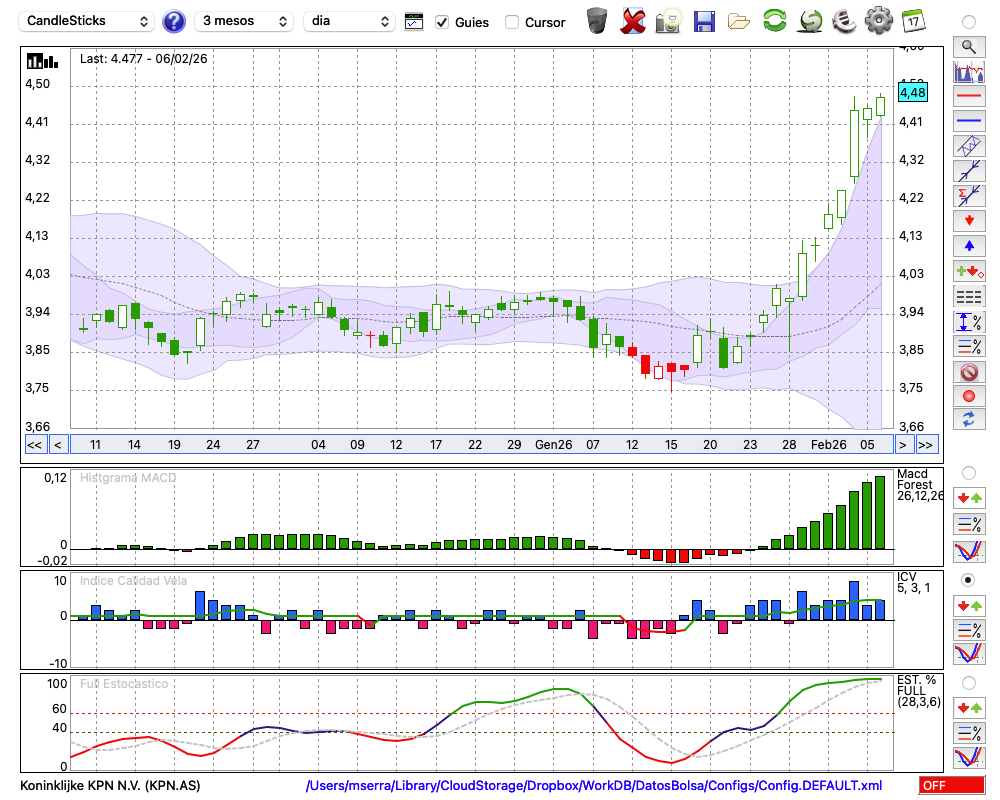Screen dimensions: 1000x800
Task: Open the settings gear icon
Action: coord(878,21)
